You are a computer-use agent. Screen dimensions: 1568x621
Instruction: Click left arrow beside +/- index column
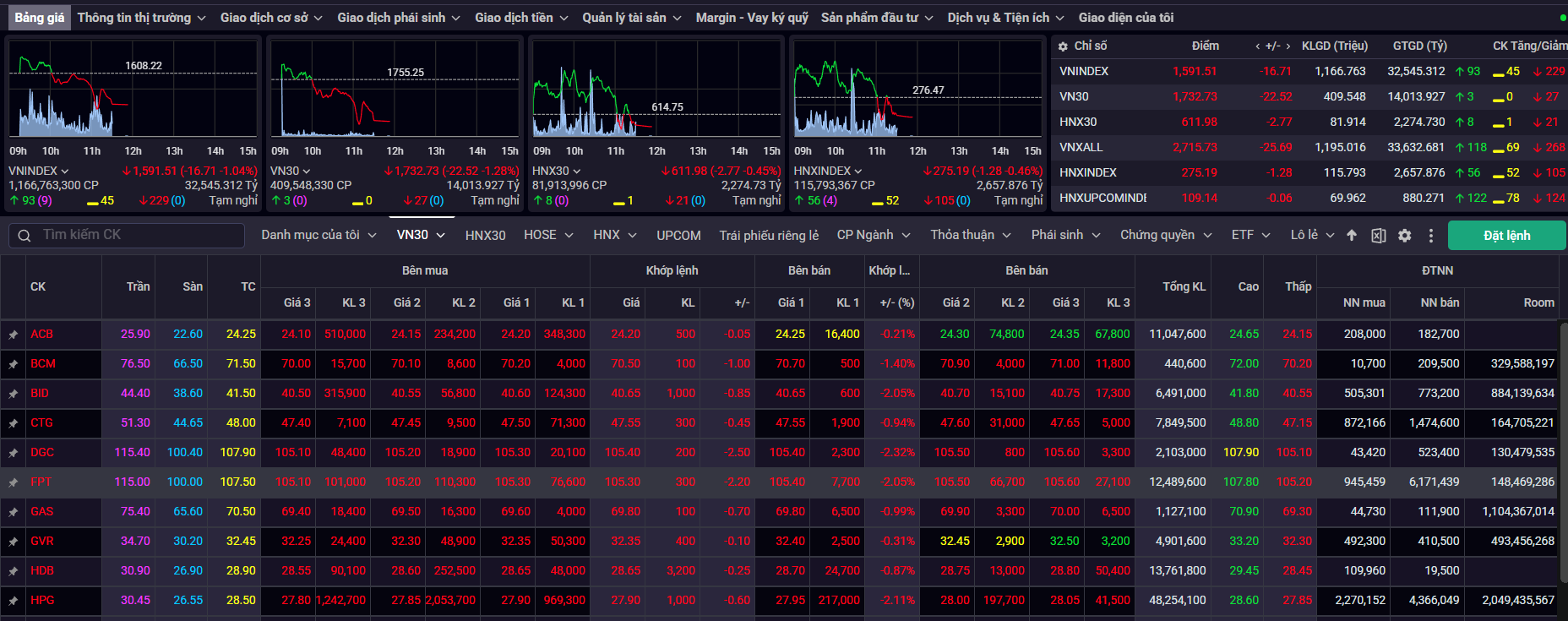tap(1258, 46)
